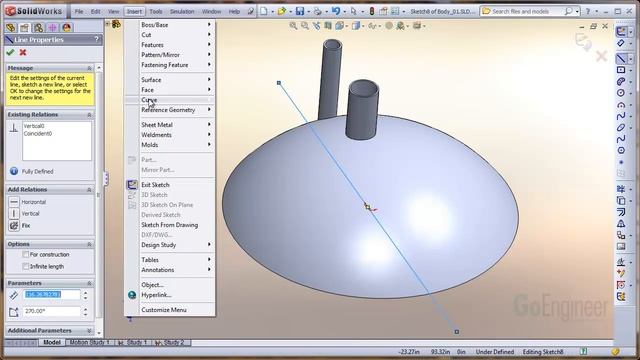Click the Trim Entities tool icon
Image resolution: width=640 pixels, height=360 pixels.
point(621,189)
